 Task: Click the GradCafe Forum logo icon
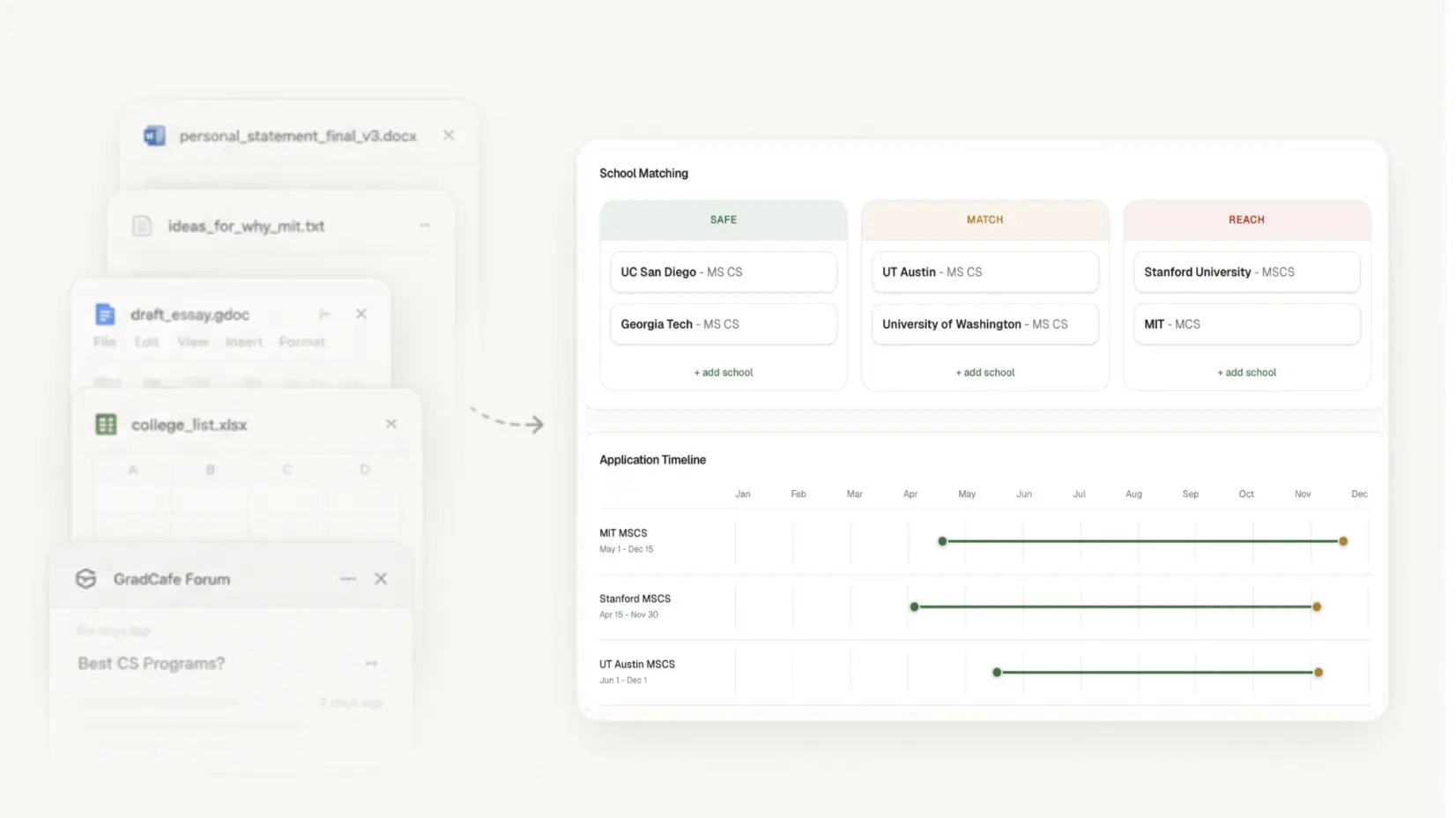coord(85,578)
